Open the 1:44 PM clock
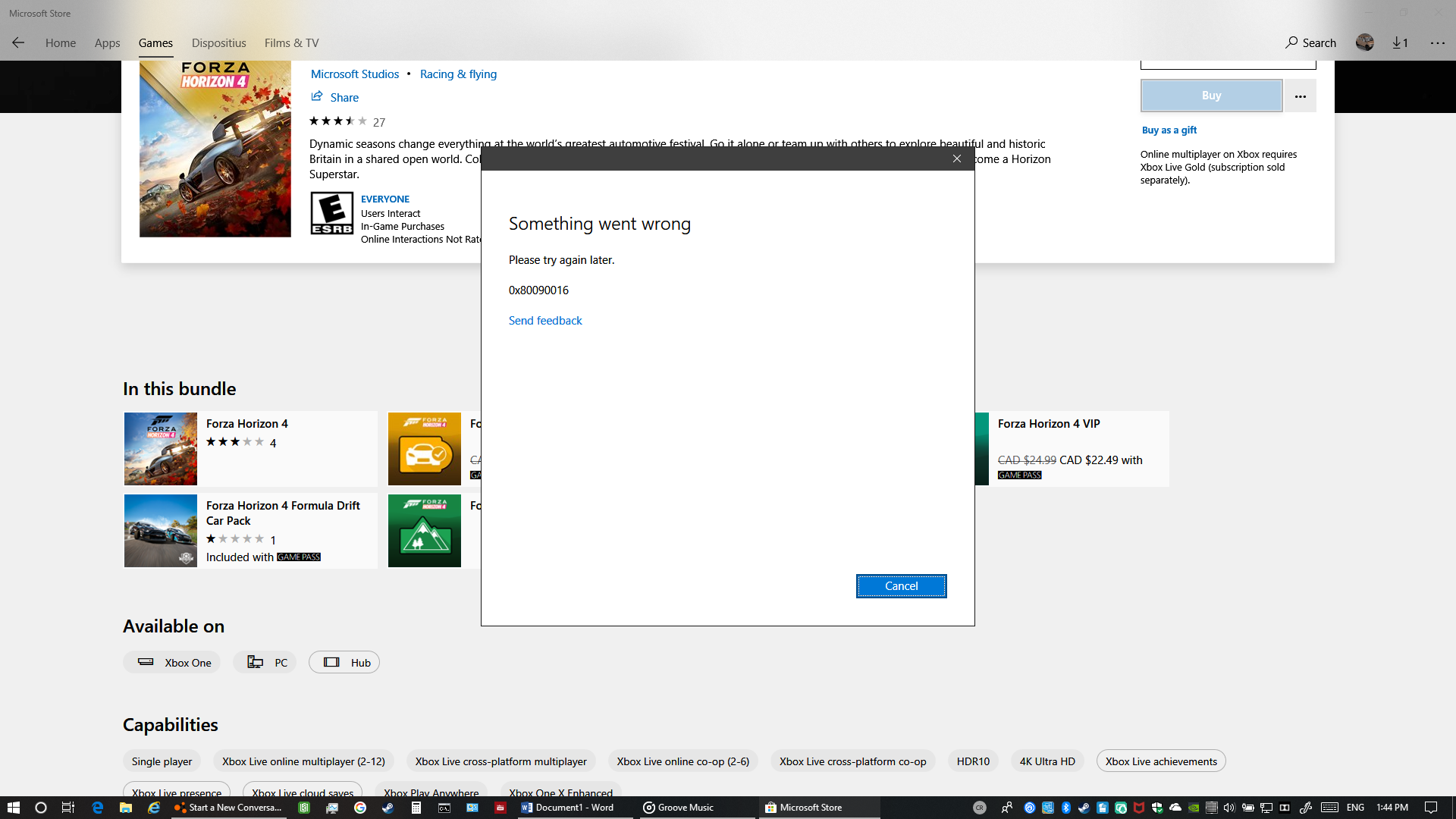 click(x=1392, y=808)
